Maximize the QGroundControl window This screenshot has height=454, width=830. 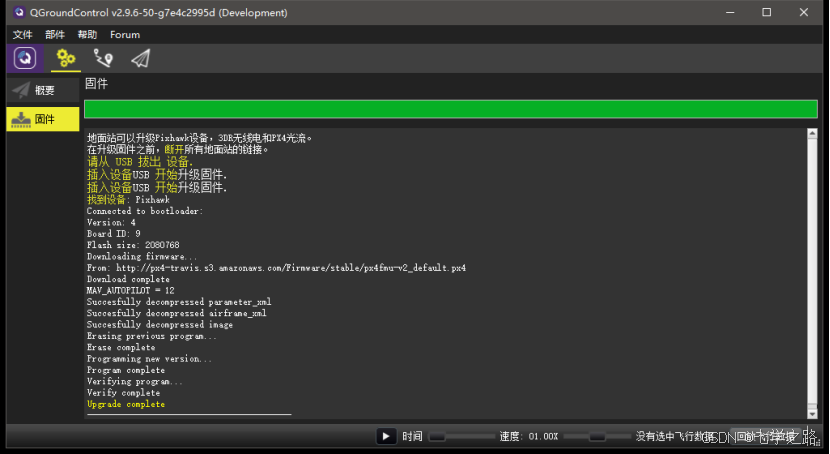(766, 12)
